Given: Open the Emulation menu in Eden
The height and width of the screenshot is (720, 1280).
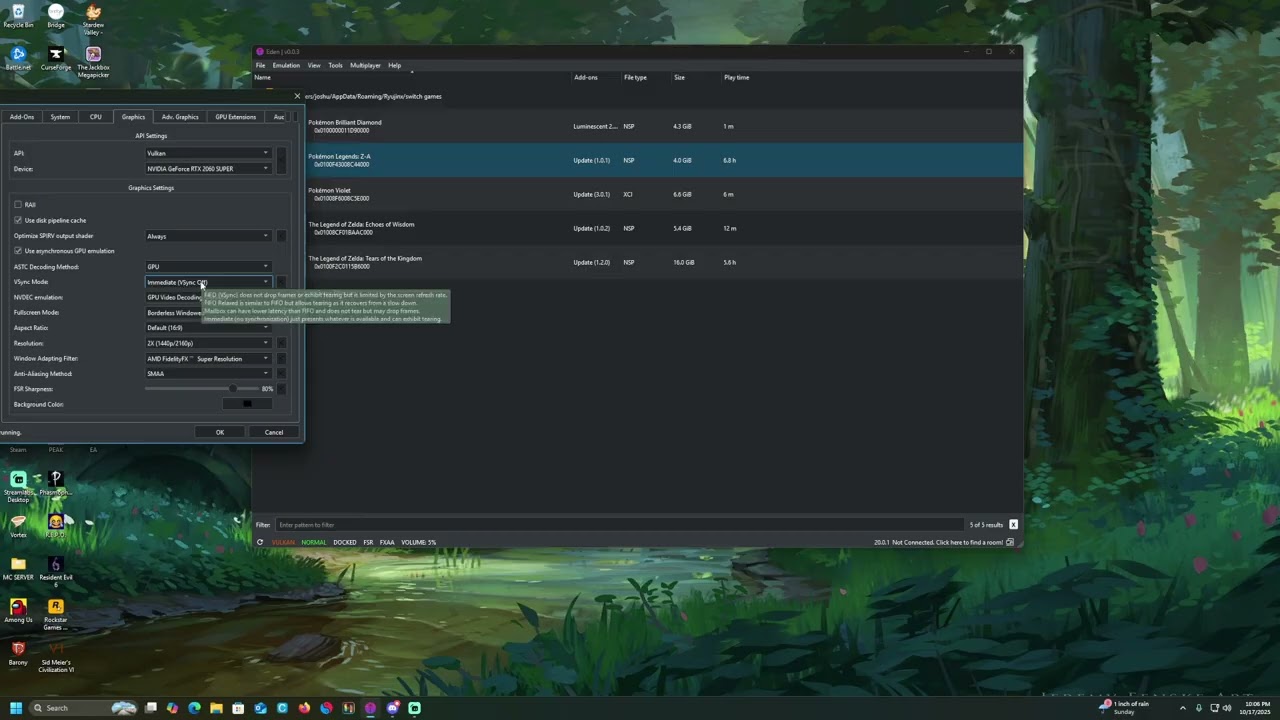Looking at the screenshot, I should (x=286, y=66).
